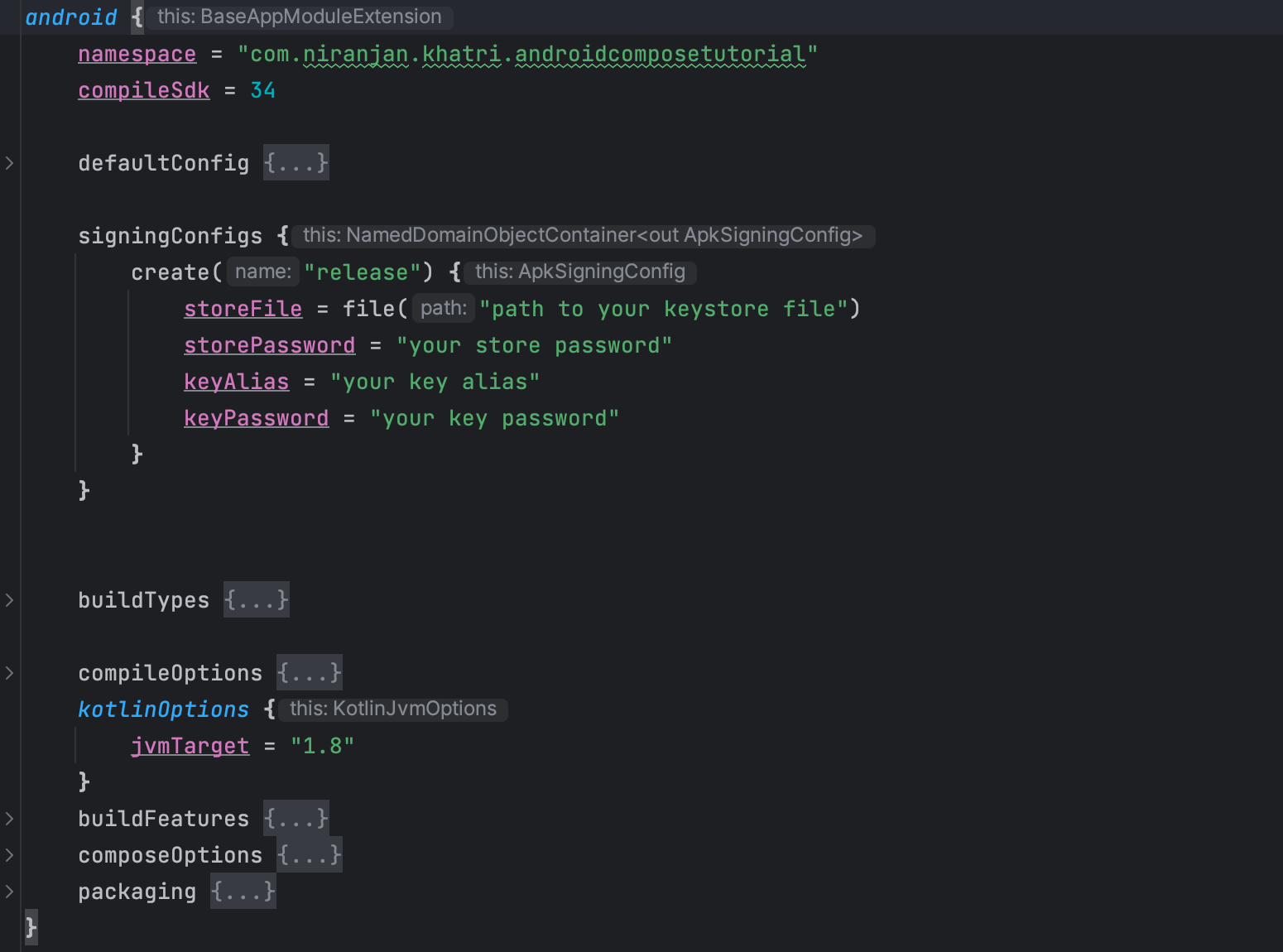Image resolution: width=1283 pixels, height=952 pixels.
Task: Click the keyPassword property
Action: coord(257,418)
